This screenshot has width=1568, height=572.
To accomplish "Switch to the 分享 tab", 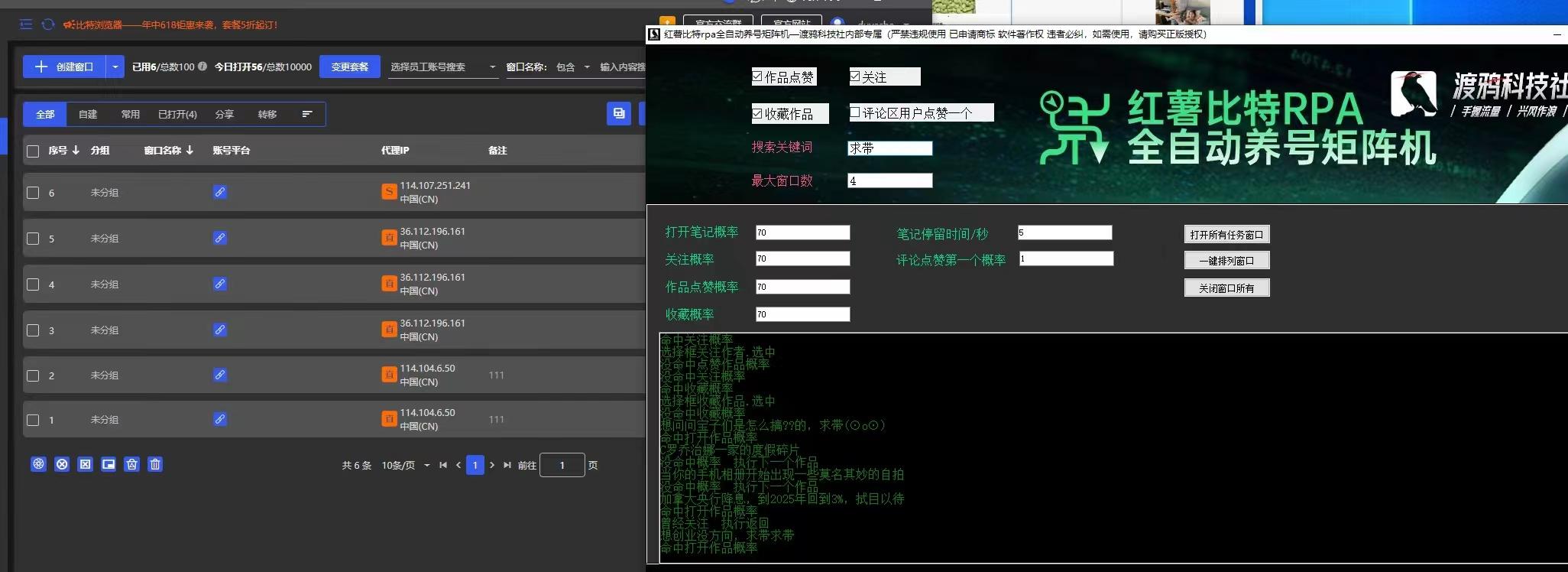I will pyautogui.click(x=224, y=114).
